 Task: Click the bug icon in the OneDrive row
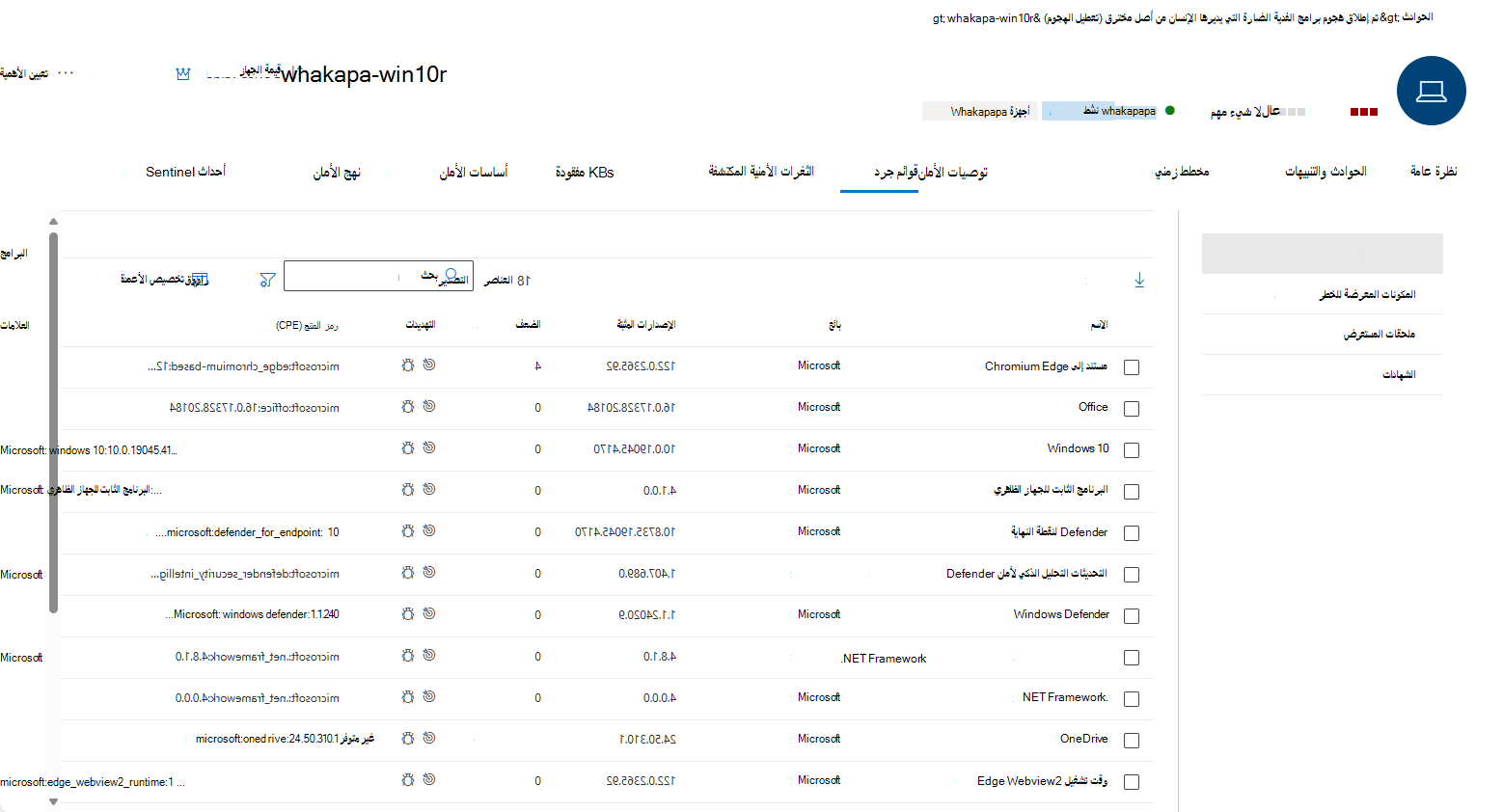click(x=408, y=739)
